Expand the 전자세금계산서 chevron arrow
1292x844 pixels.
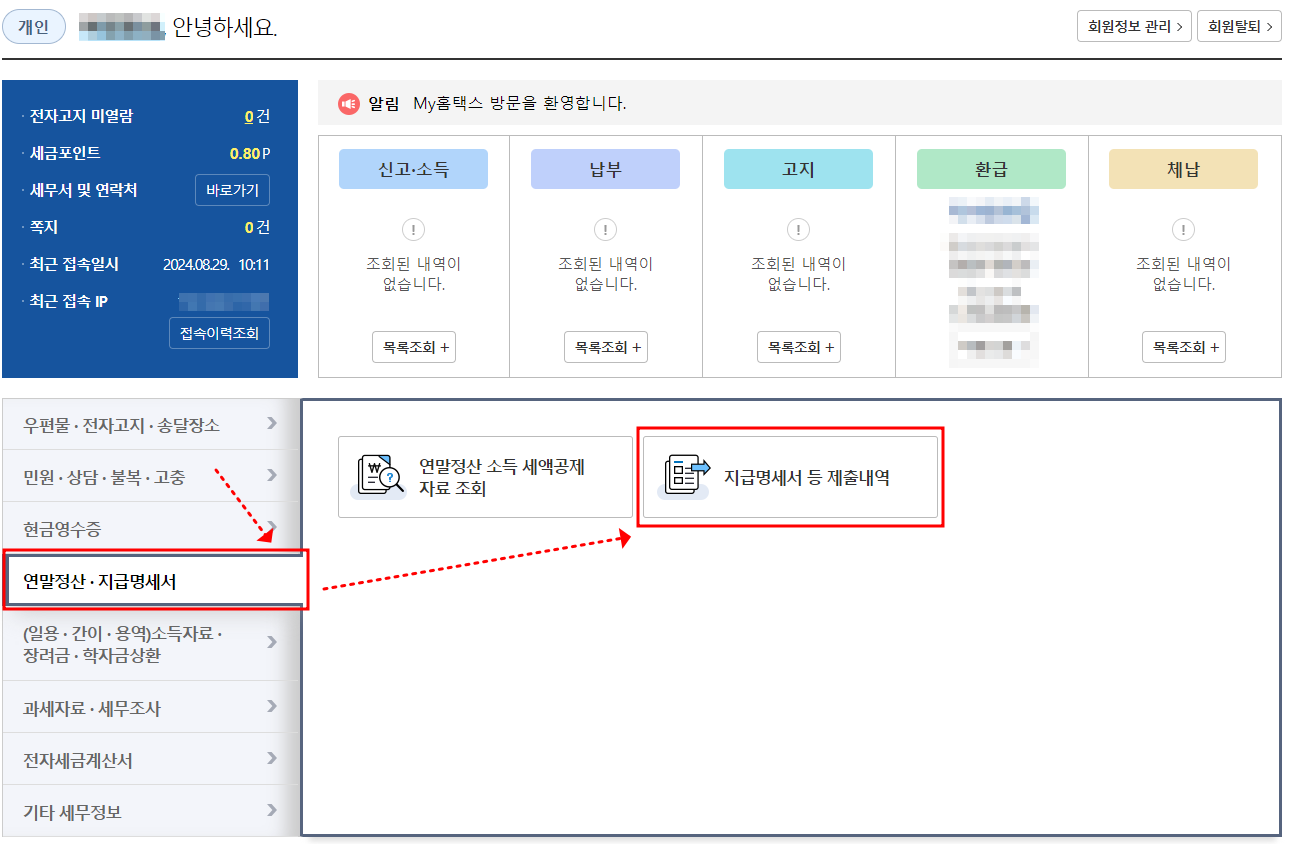pos(272,759)
